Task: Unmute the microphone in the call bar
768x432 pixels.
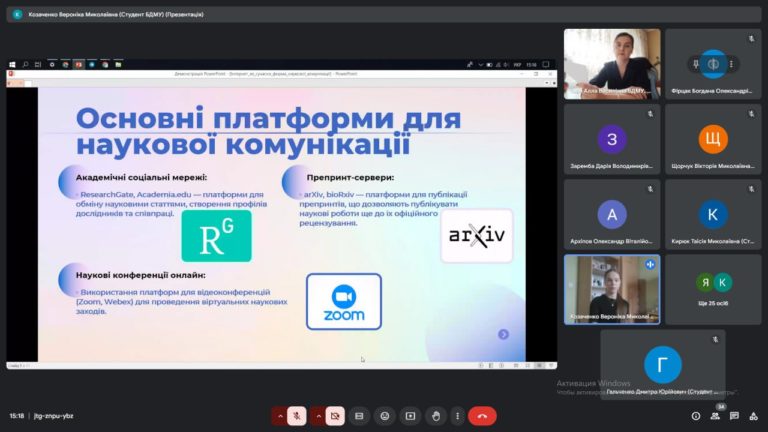Action: 296,415
